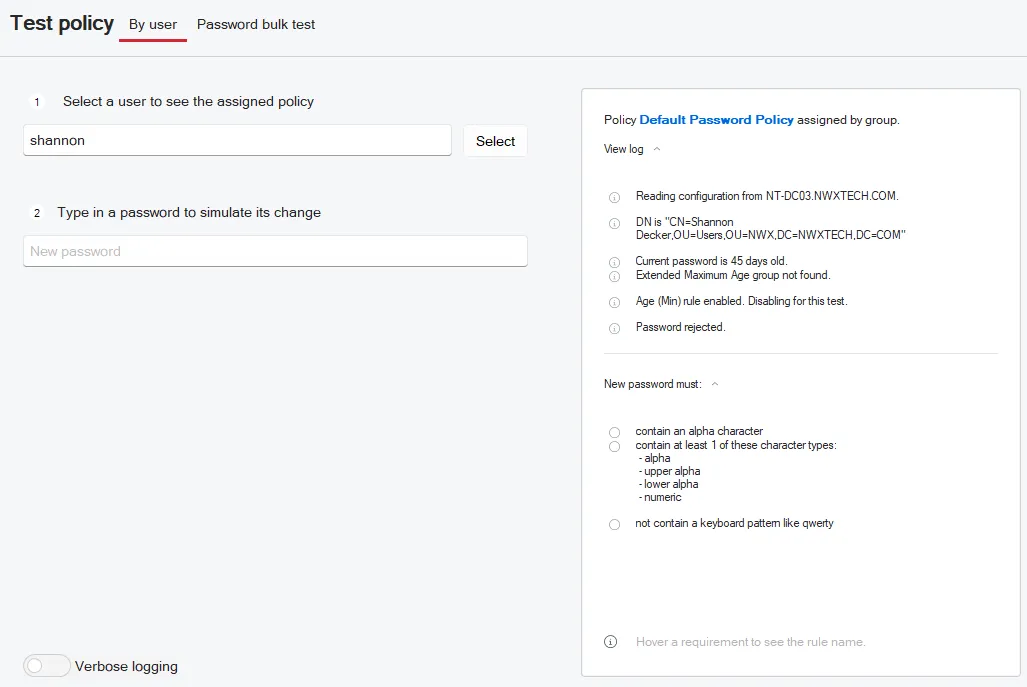Focus the user field containing shannon

click(x=237, y=140)
